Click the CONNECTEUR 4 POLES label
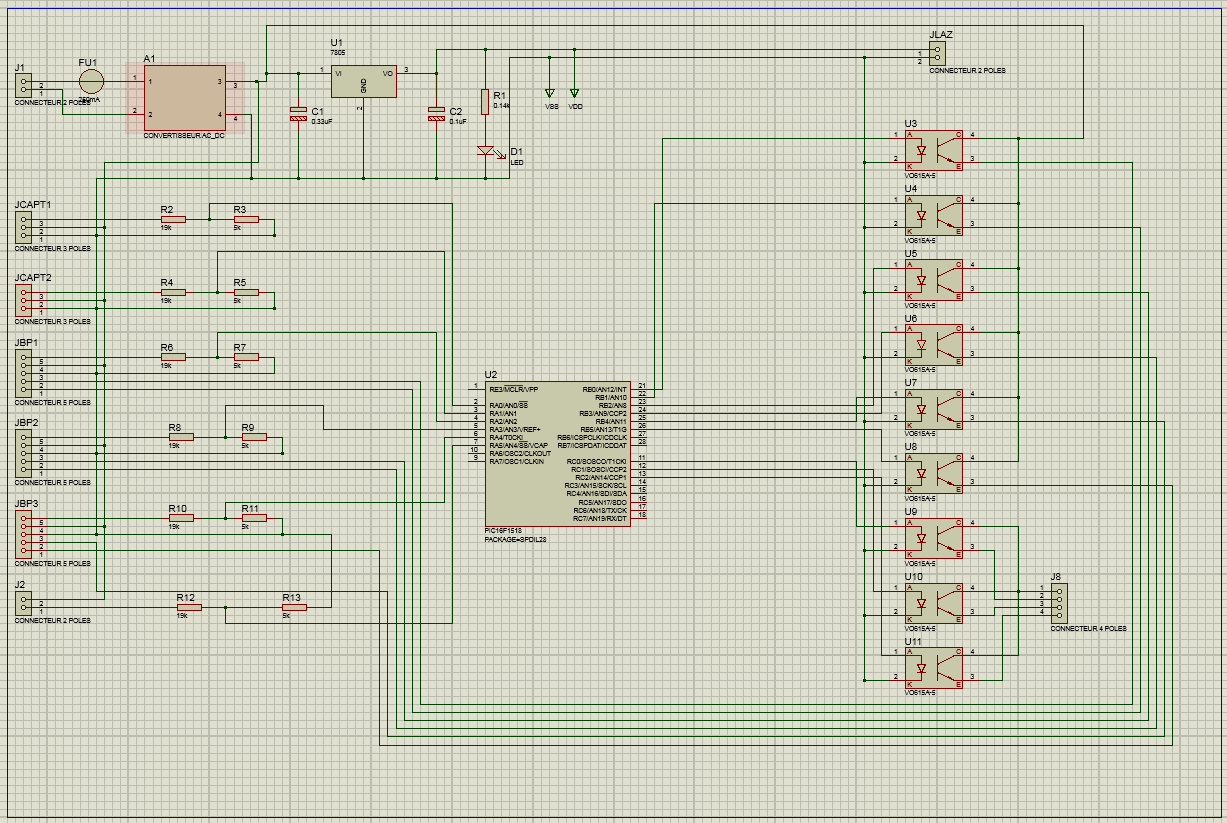1227x823 pixels. tap(1088, 629)
